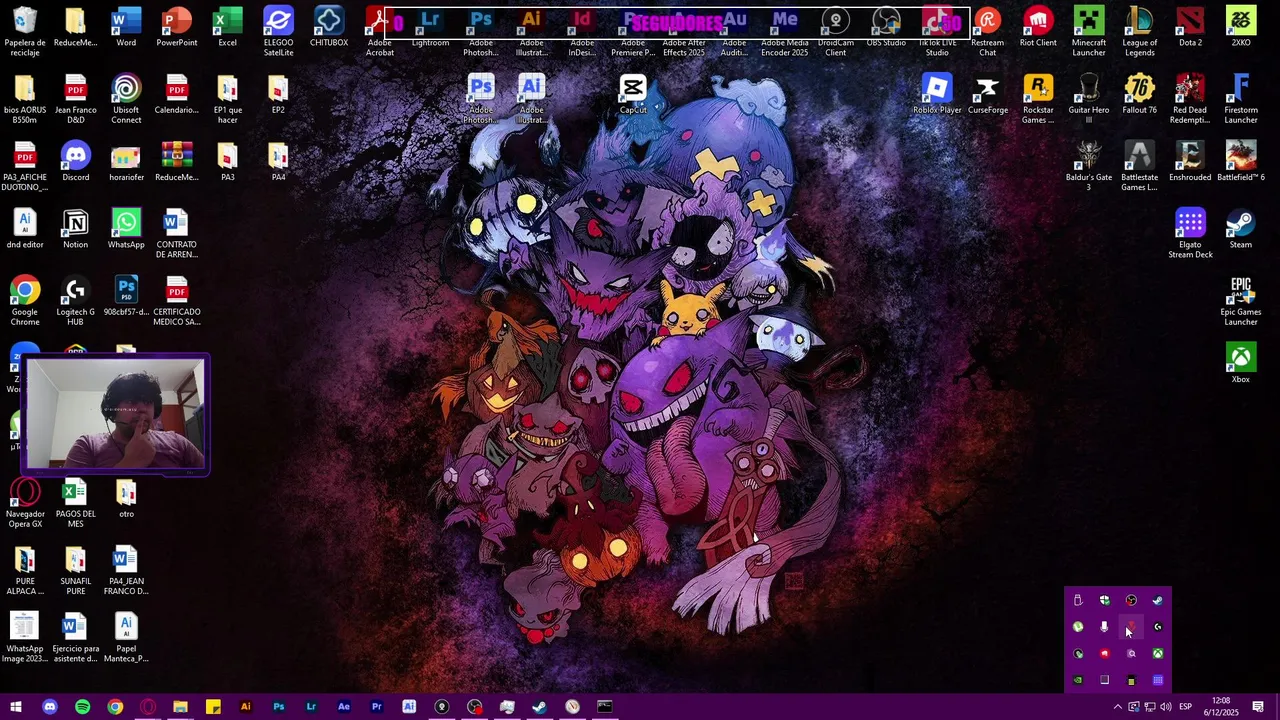Open Baldur's Gate 3 desktop shortcut
Image resolution: width=1280 pixels, height=720 pixels.
click(x=1089, y=165)
